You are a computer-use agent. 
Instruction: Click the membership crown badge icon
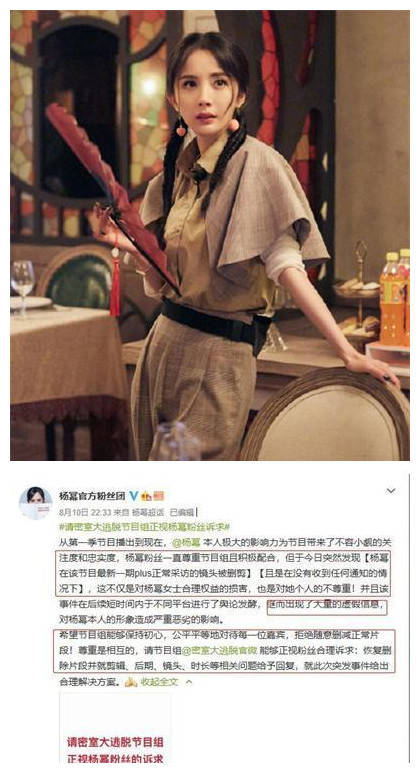click(145, 496)
